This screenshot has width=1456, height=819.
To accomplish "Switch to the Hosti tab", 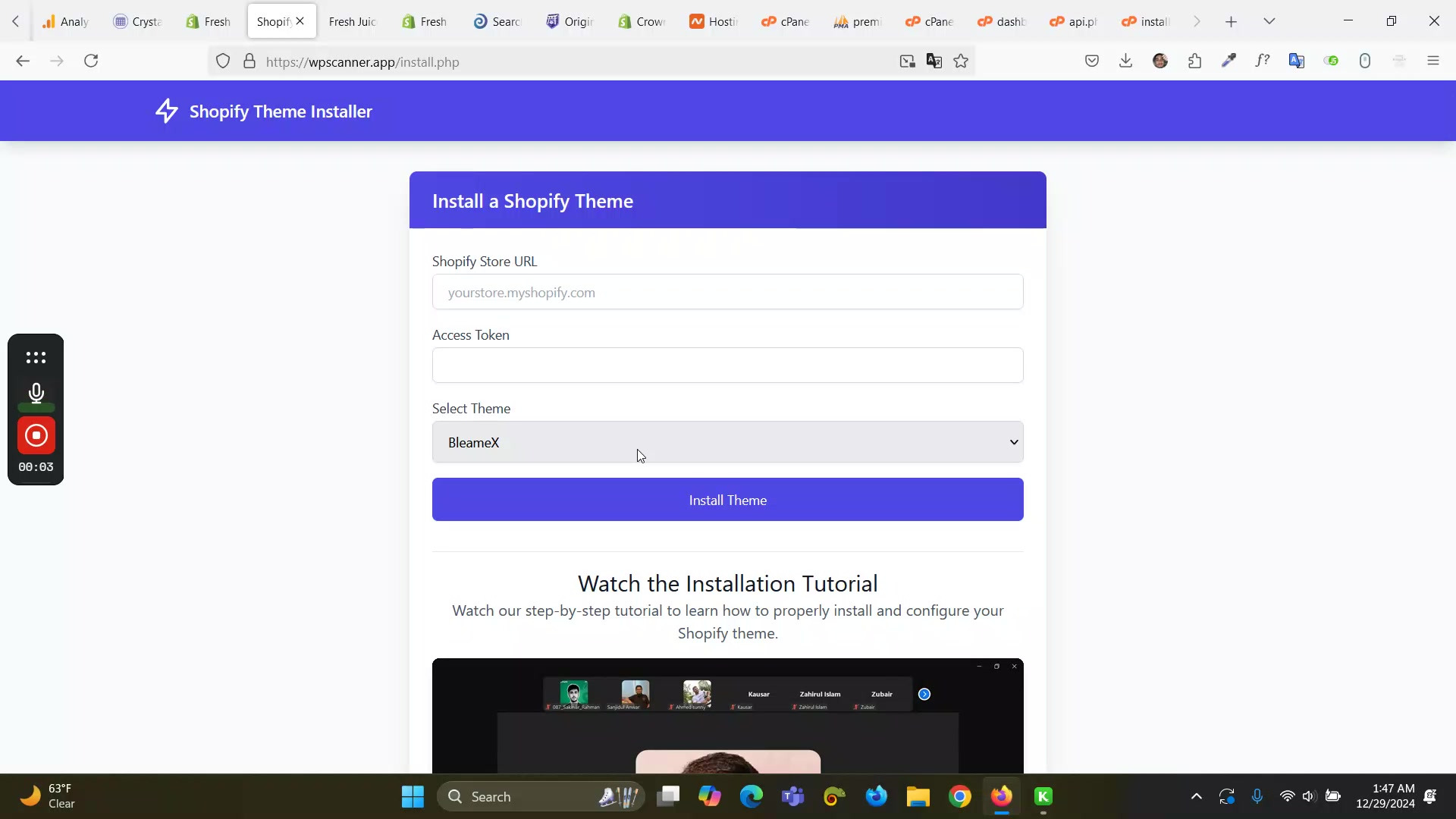I will 714,21.
